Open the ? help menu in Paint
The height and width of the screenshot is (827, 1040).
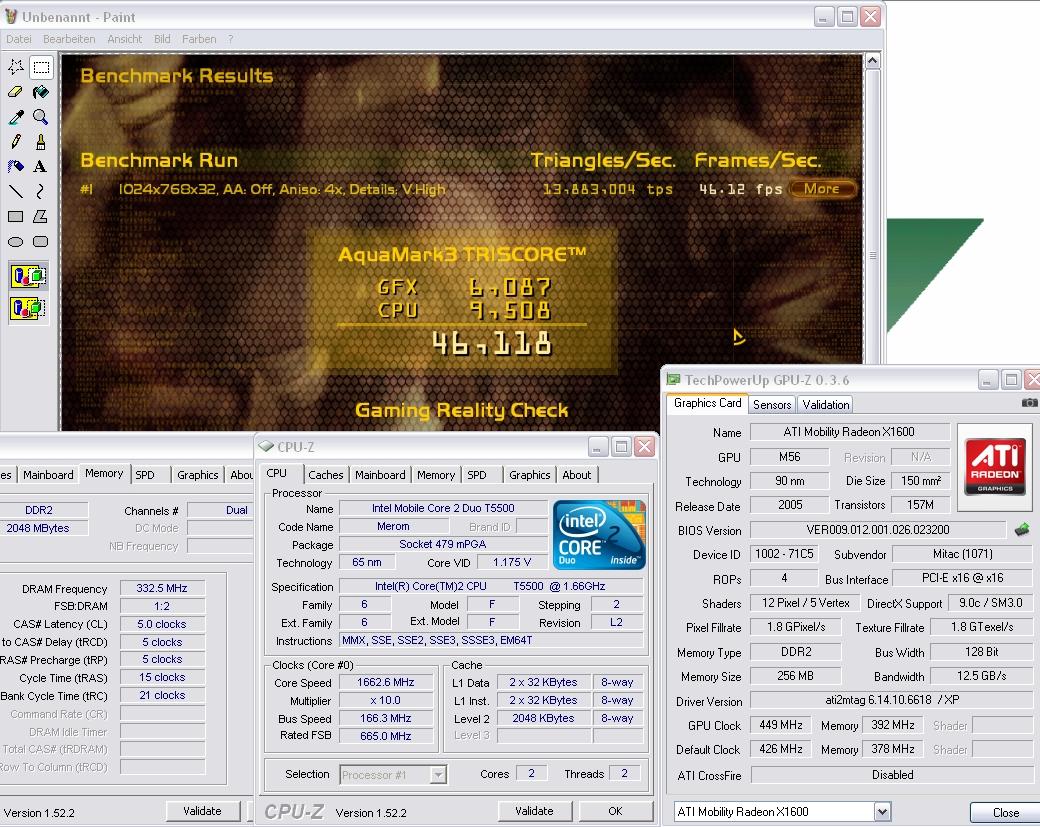[x=230, y=39]
